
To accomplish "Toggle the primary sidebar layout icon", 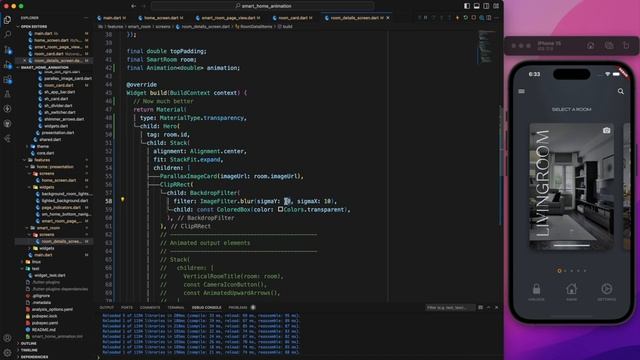I will [x=467, y=6].
